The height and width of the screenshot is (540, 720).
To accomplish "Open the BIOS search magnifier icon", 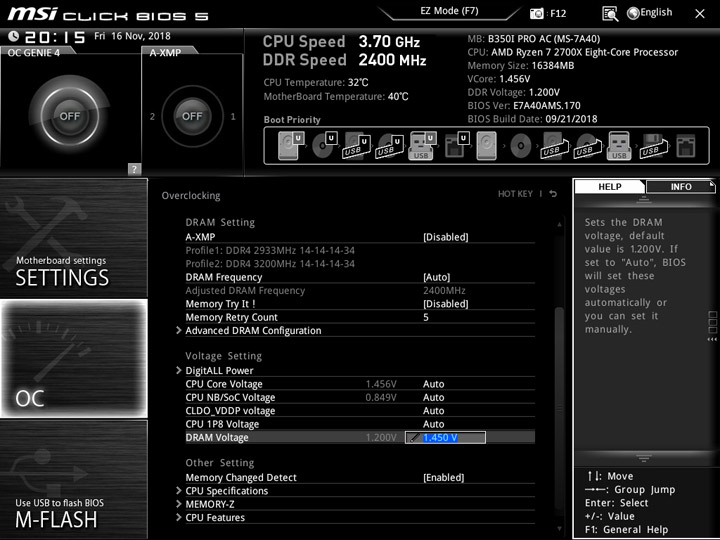I will click(610, 14).
